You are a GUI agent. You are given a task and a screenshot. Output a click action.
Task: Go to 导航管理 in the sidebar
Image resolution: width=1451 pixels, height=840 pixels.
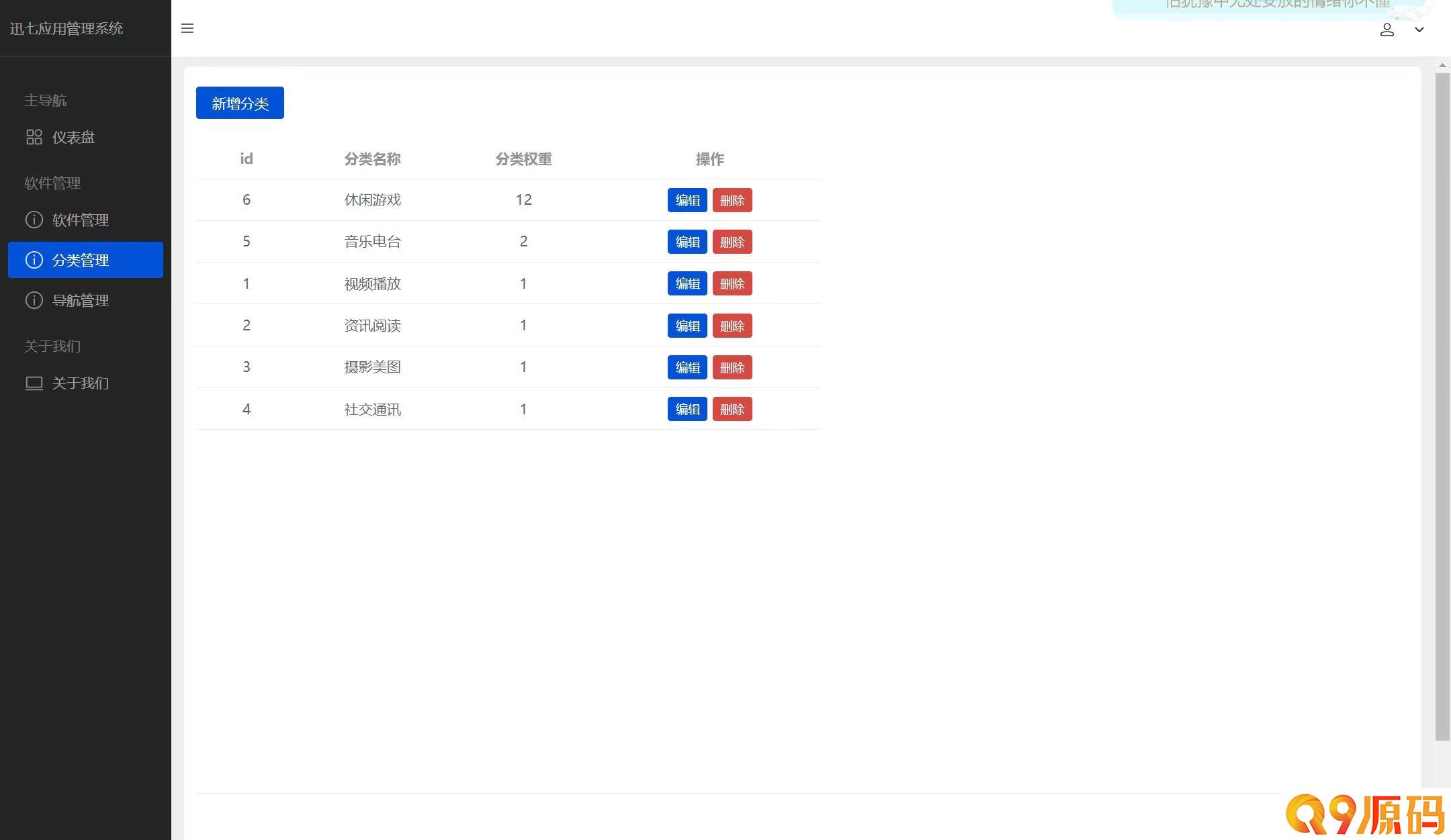coord(85,300)
